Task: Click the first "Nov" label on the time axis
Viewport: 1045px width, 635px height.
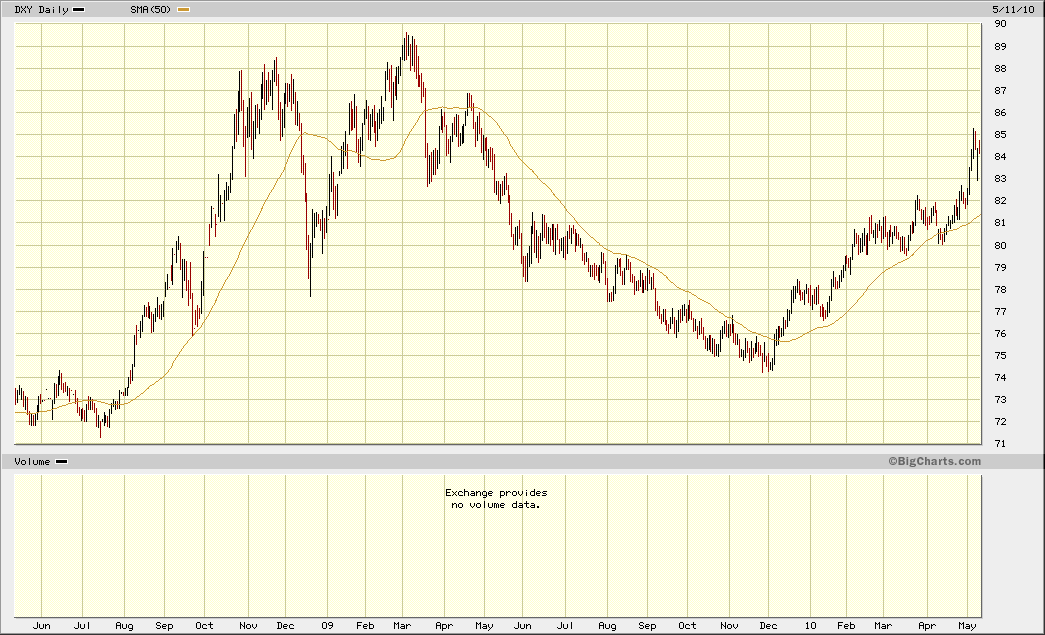Action: click(248, 626)
